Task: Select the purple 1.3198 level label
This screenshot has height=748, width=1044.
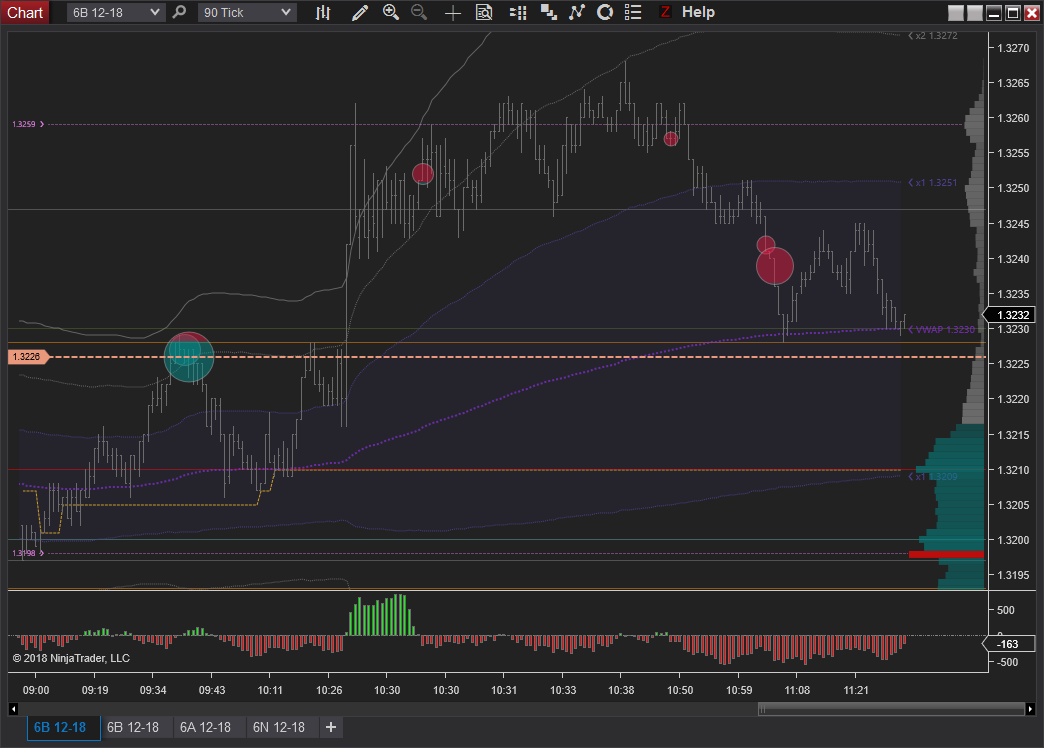Action: [x=28, y=553]
